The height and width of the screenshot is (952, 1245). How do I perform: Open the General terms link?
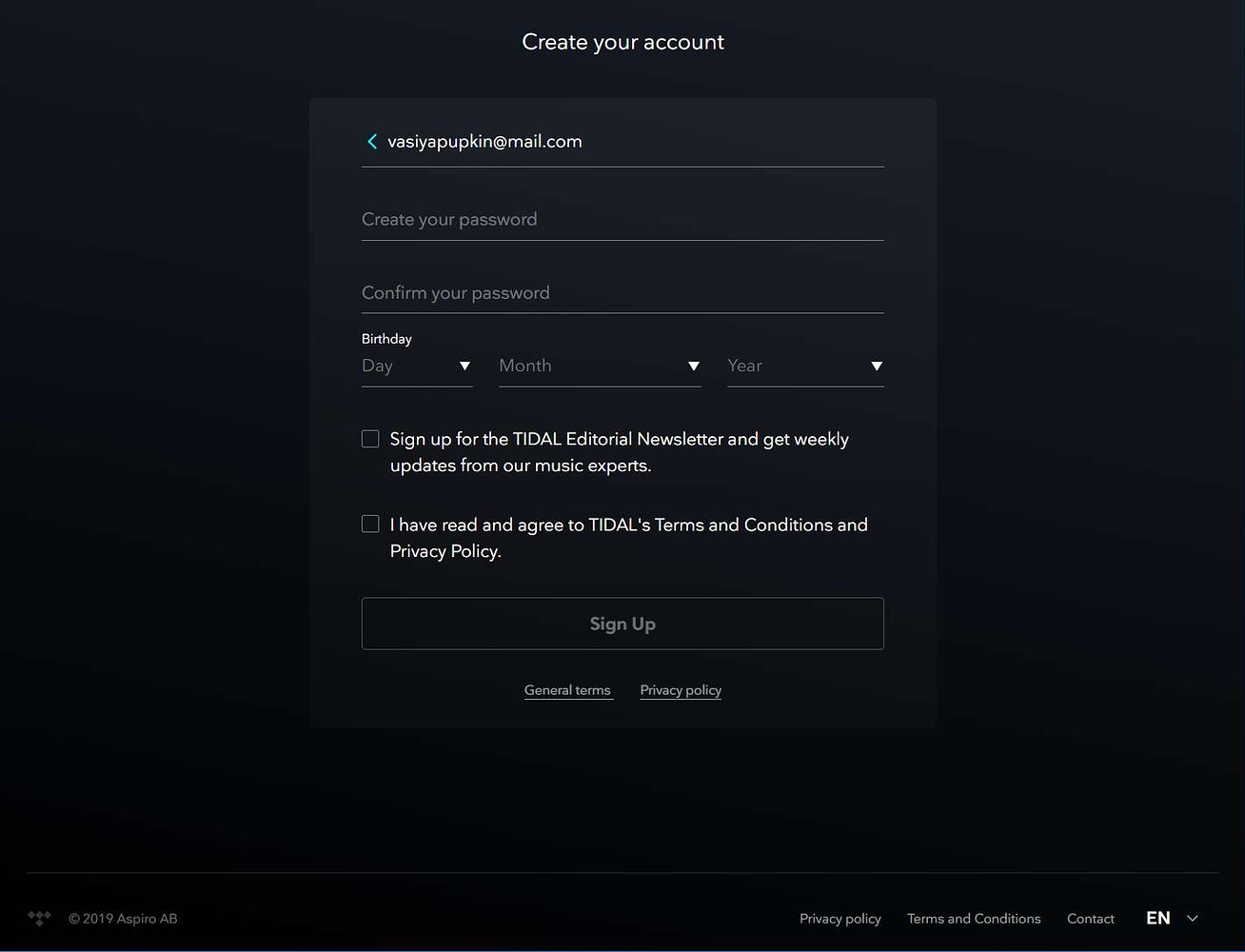(567, 690)
